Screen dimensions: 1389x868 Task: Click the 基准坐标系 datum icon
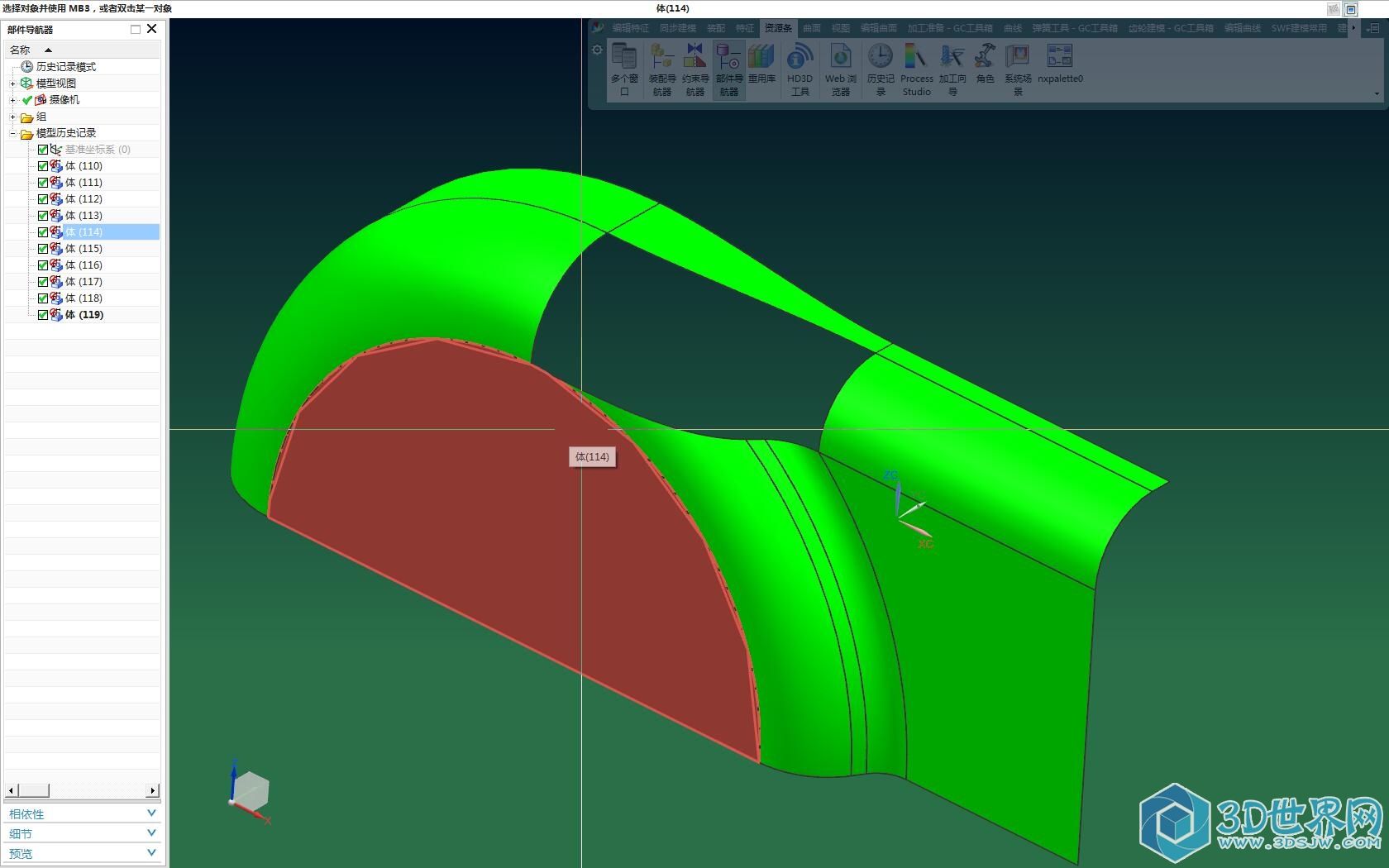56,149
